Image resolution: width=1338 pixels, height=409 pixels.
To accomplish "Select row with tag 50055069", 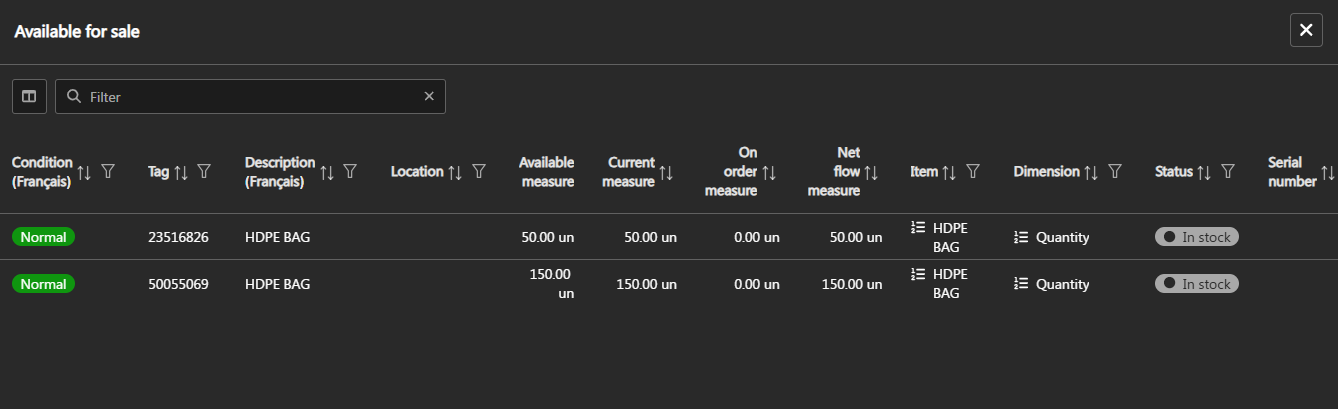I will pyautogui.click(x=178, y=284).
